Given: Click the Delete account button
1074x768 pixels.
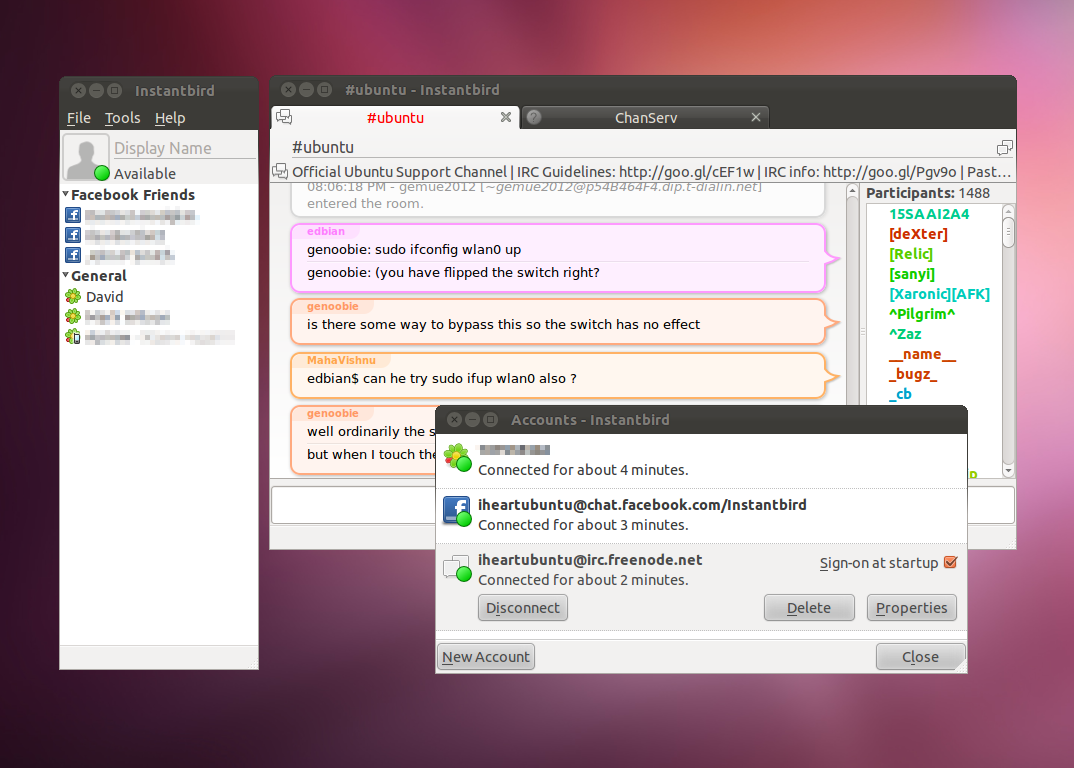Looking at the screenshot, I should tap(809, 608).
